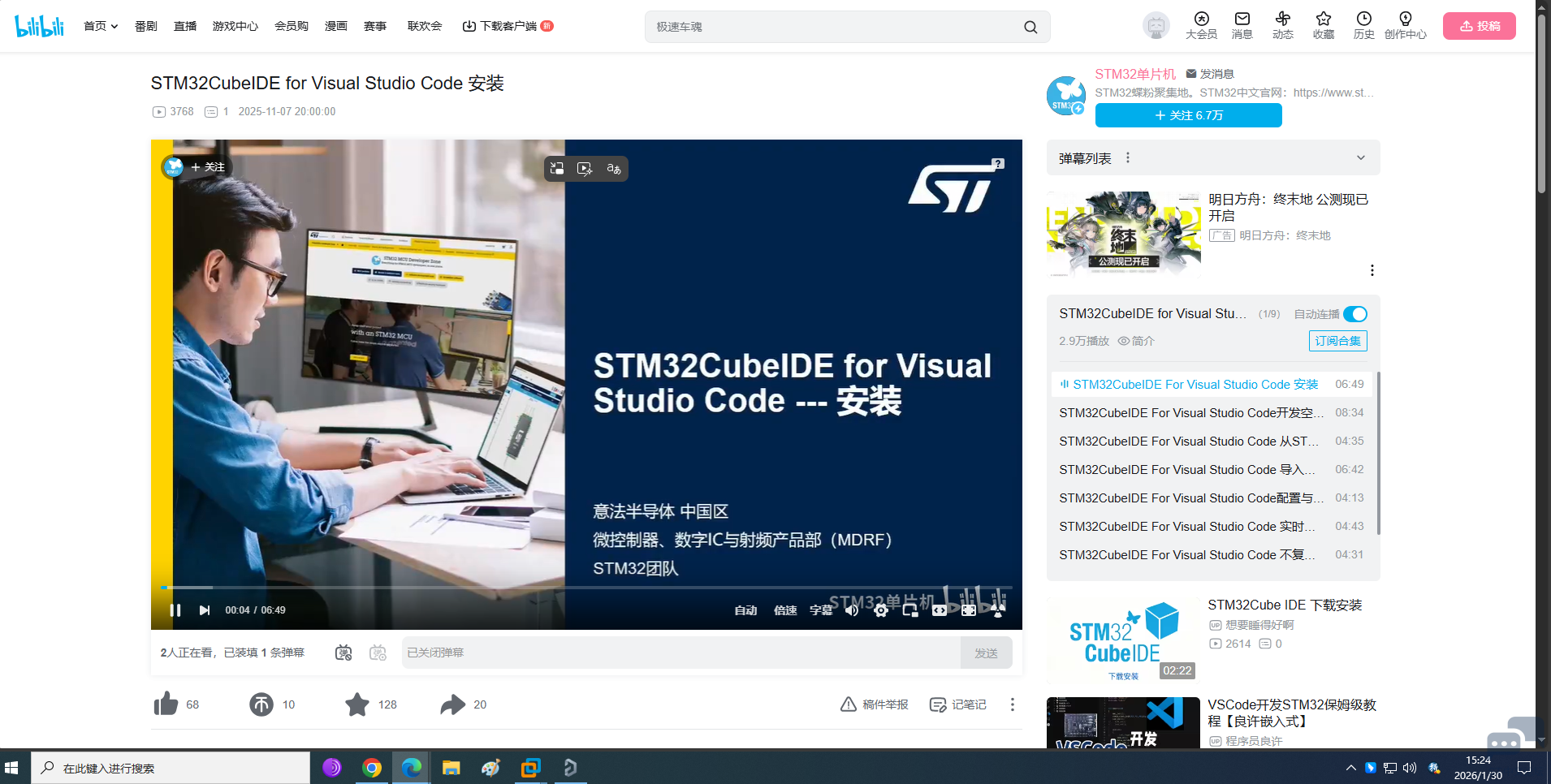Click the search magnifier icon

pyautogui.click(x=1030, y=27)
